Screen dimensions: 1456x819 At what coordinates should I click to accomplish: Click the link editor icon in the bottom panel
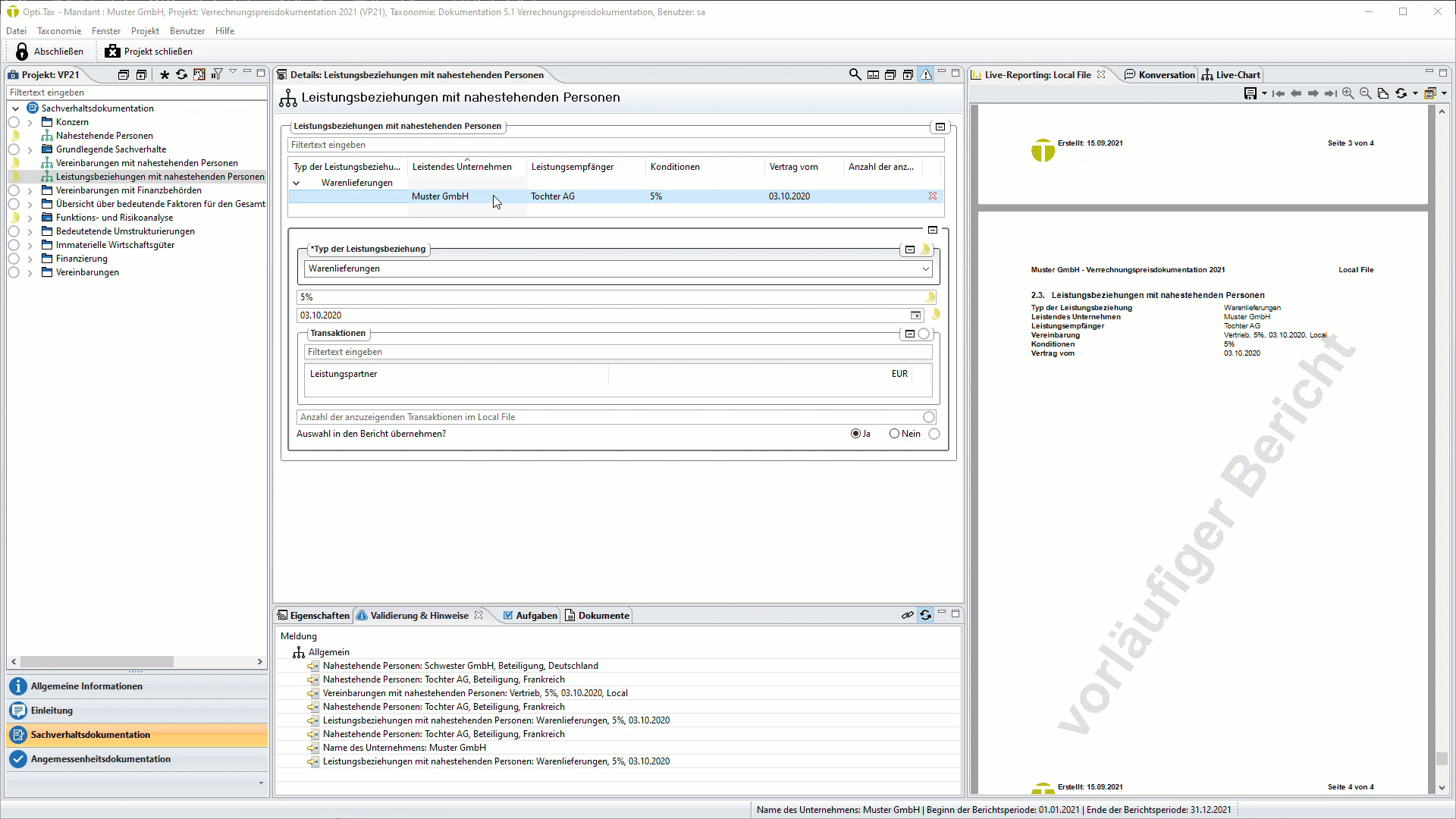point(907,615)
